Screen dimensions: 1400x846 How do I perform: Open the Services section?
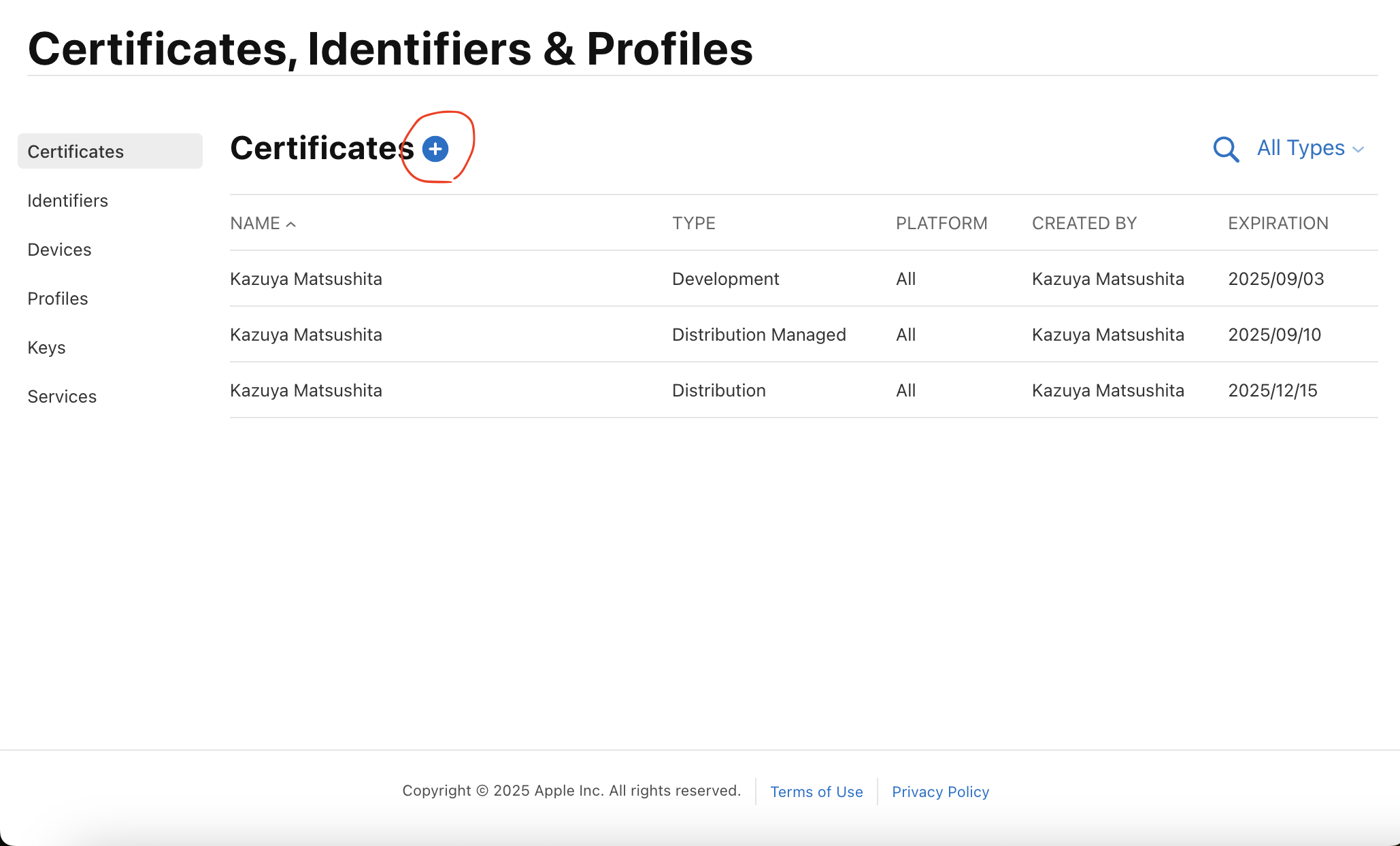[x=62, y=396]
